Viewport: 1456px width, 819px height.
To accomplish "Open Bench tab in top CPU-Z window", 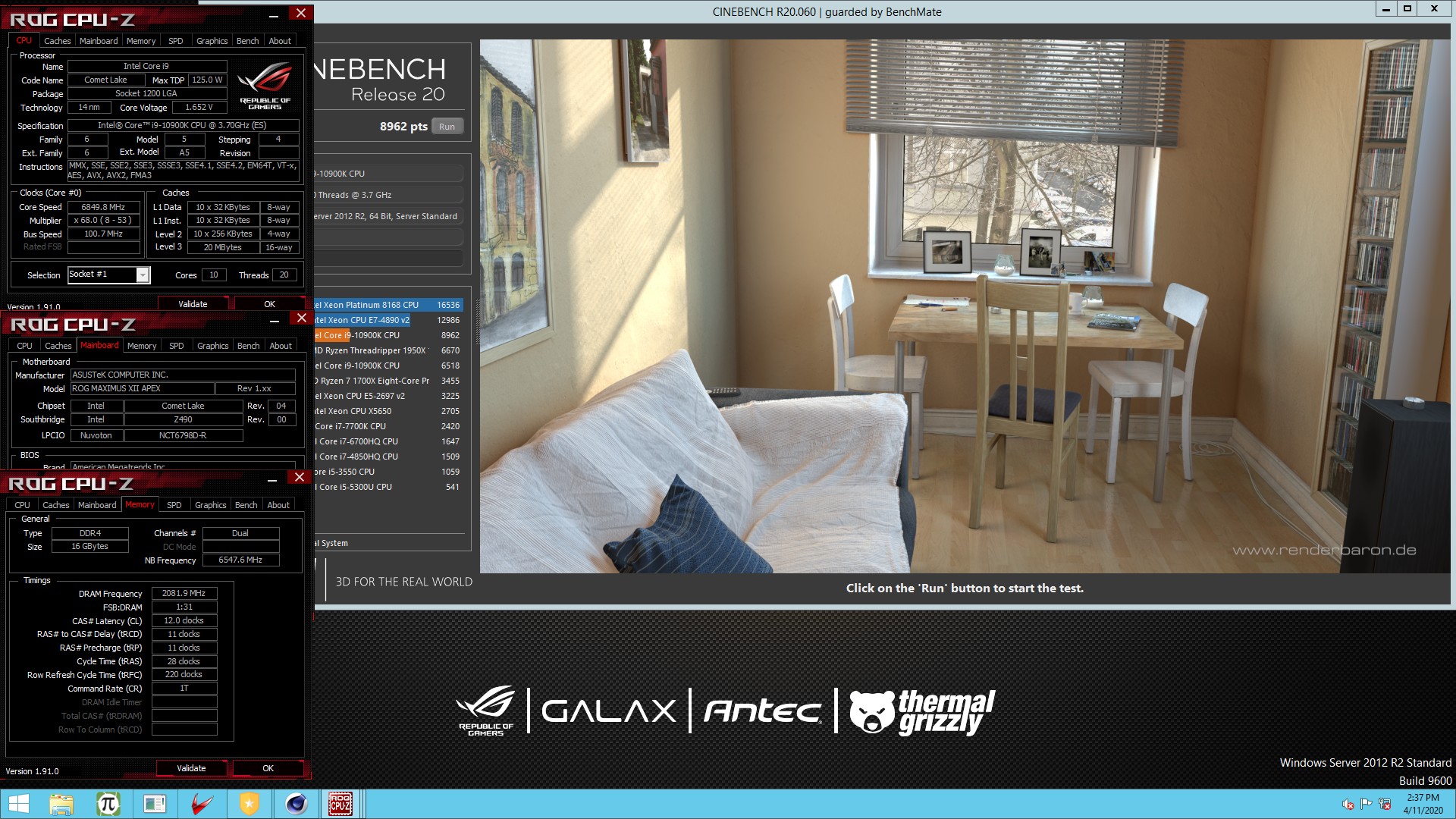I will point(248,41).
